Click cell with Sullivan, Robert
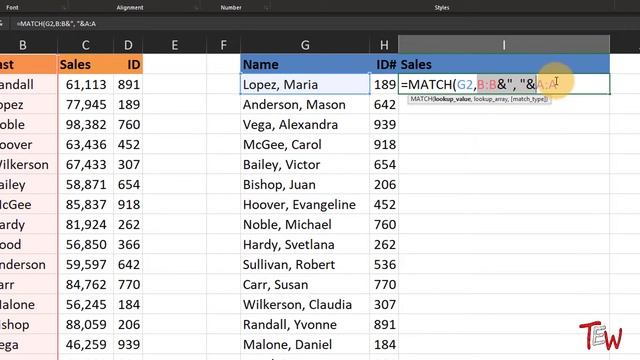640x360 pixels. point(305,264)
